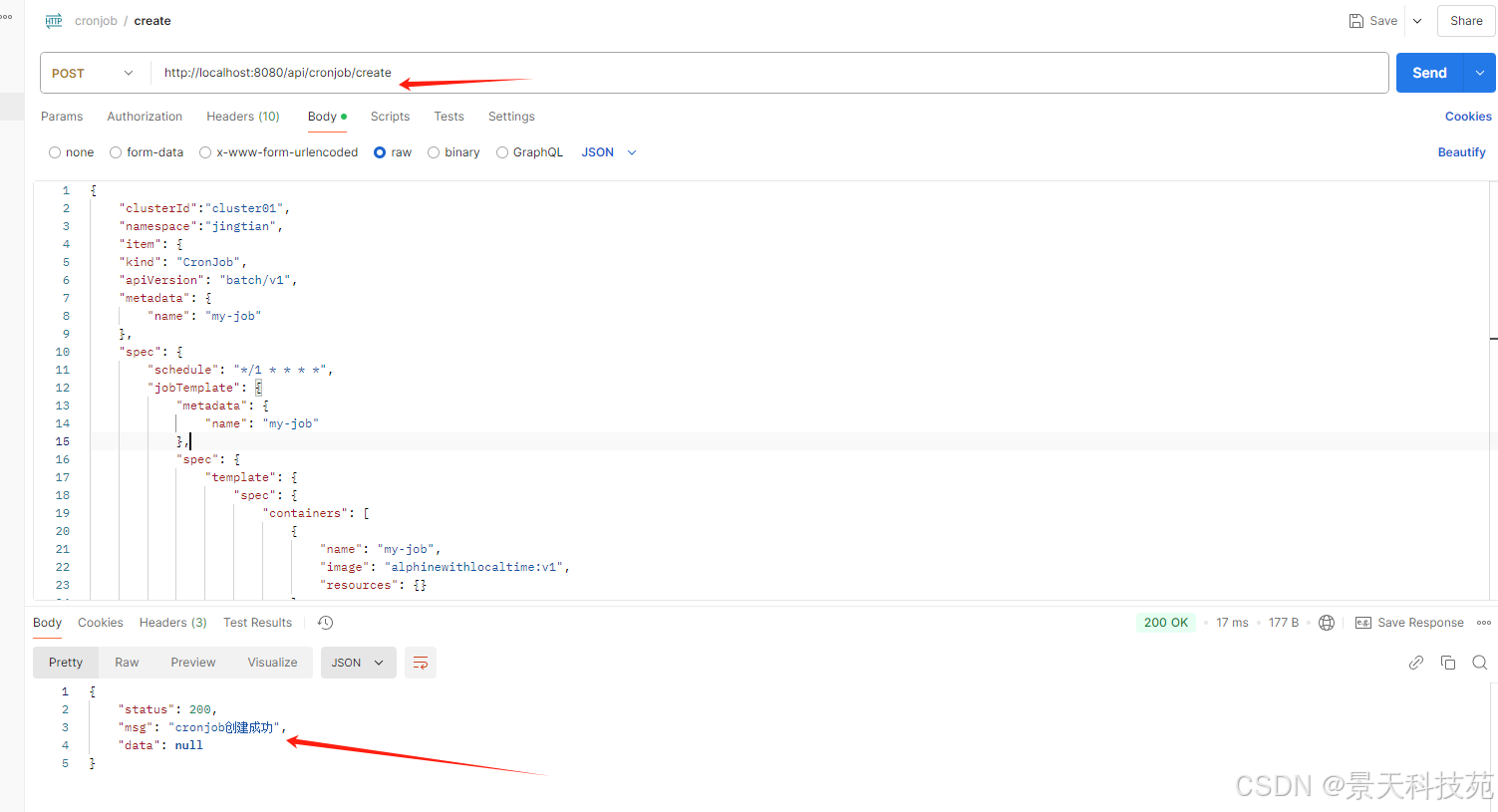Switch response view to Visualize

click(272, 663)
